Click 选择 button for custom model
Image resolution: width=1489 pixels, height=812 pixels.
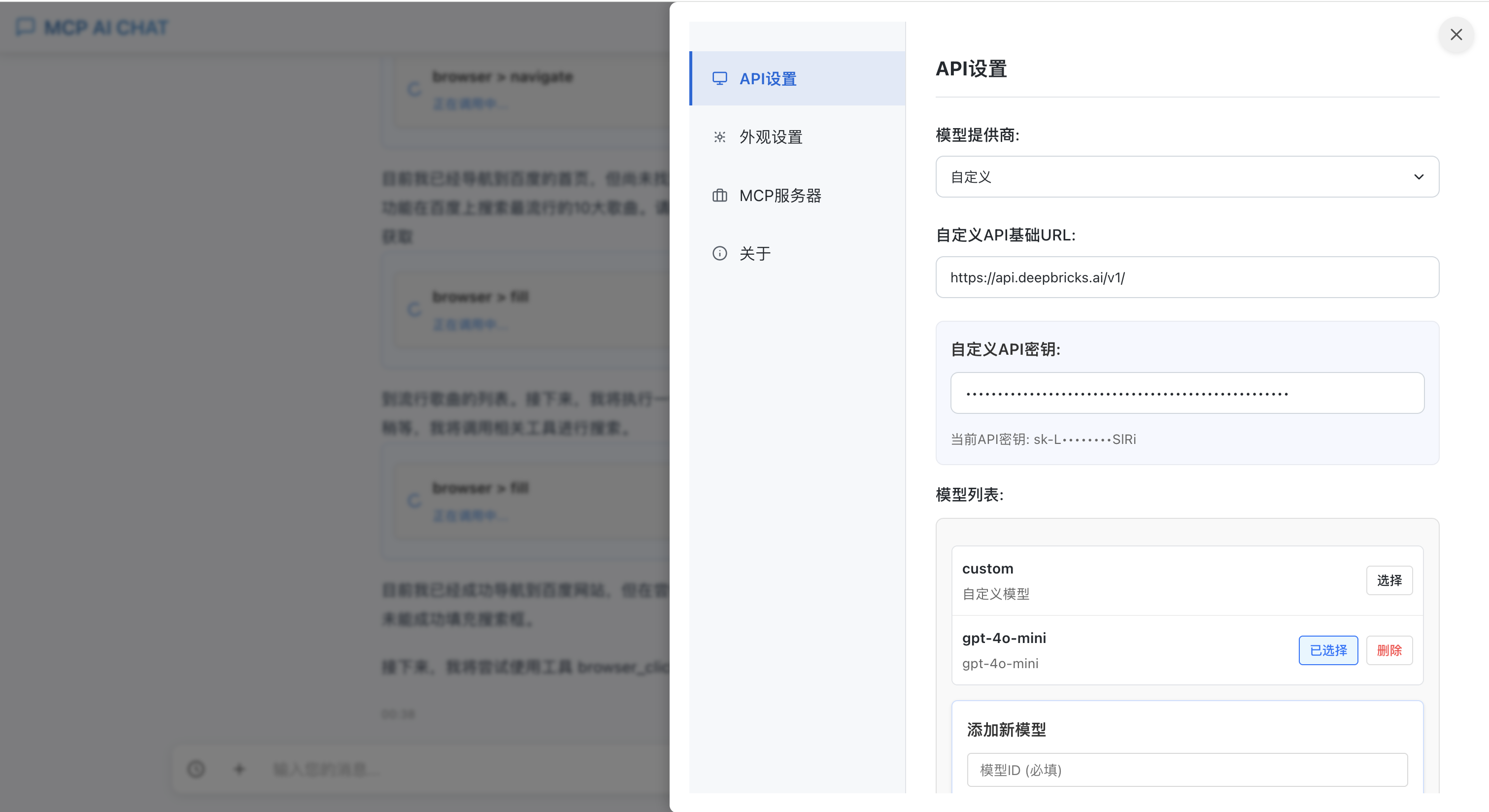(x=1388, y=580)
